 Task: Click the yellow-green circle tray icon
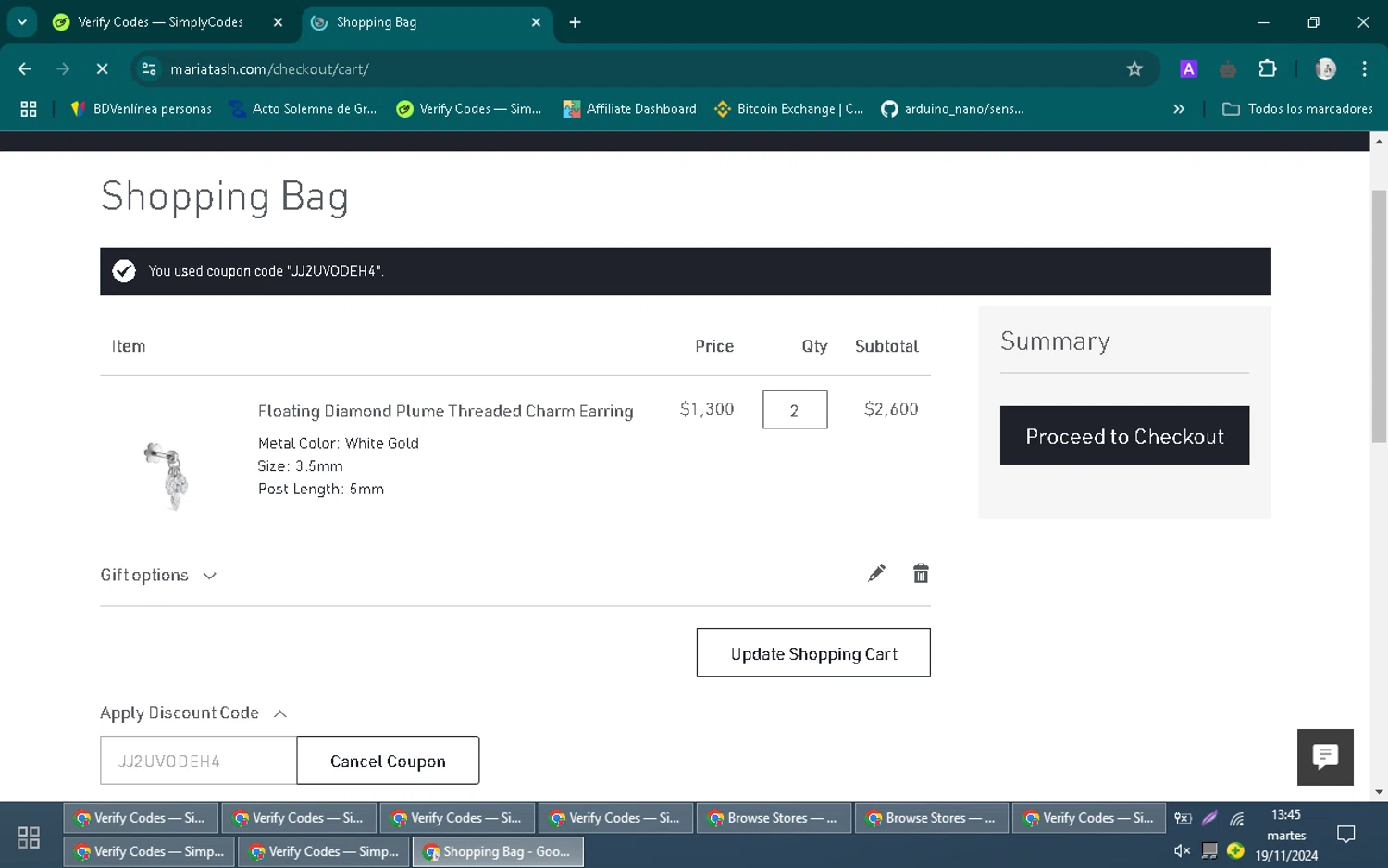pos(1235,850)
